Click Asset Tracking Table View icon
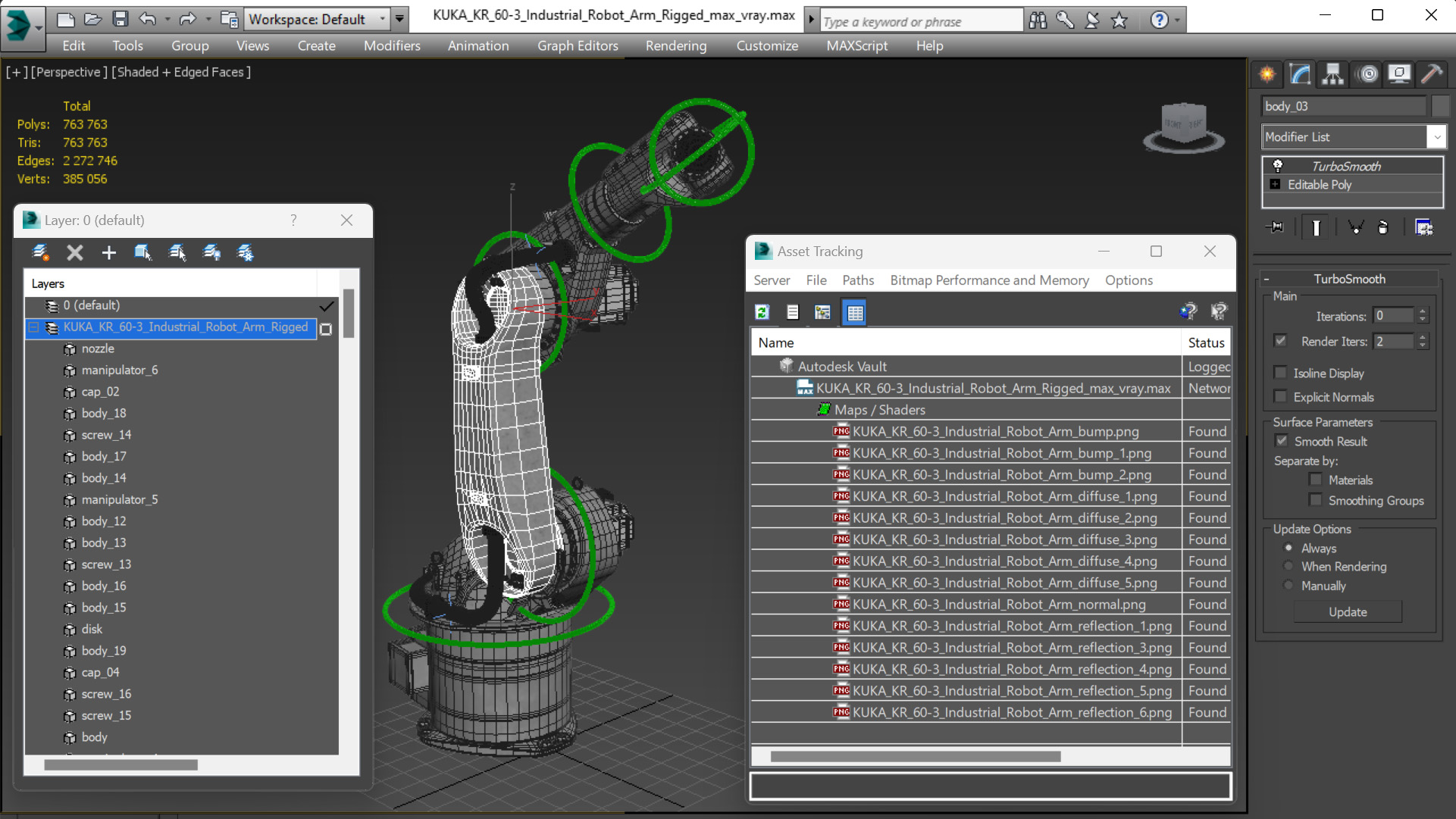The height and width of the screenshot is (819, 1456). [x=855, y=312]
